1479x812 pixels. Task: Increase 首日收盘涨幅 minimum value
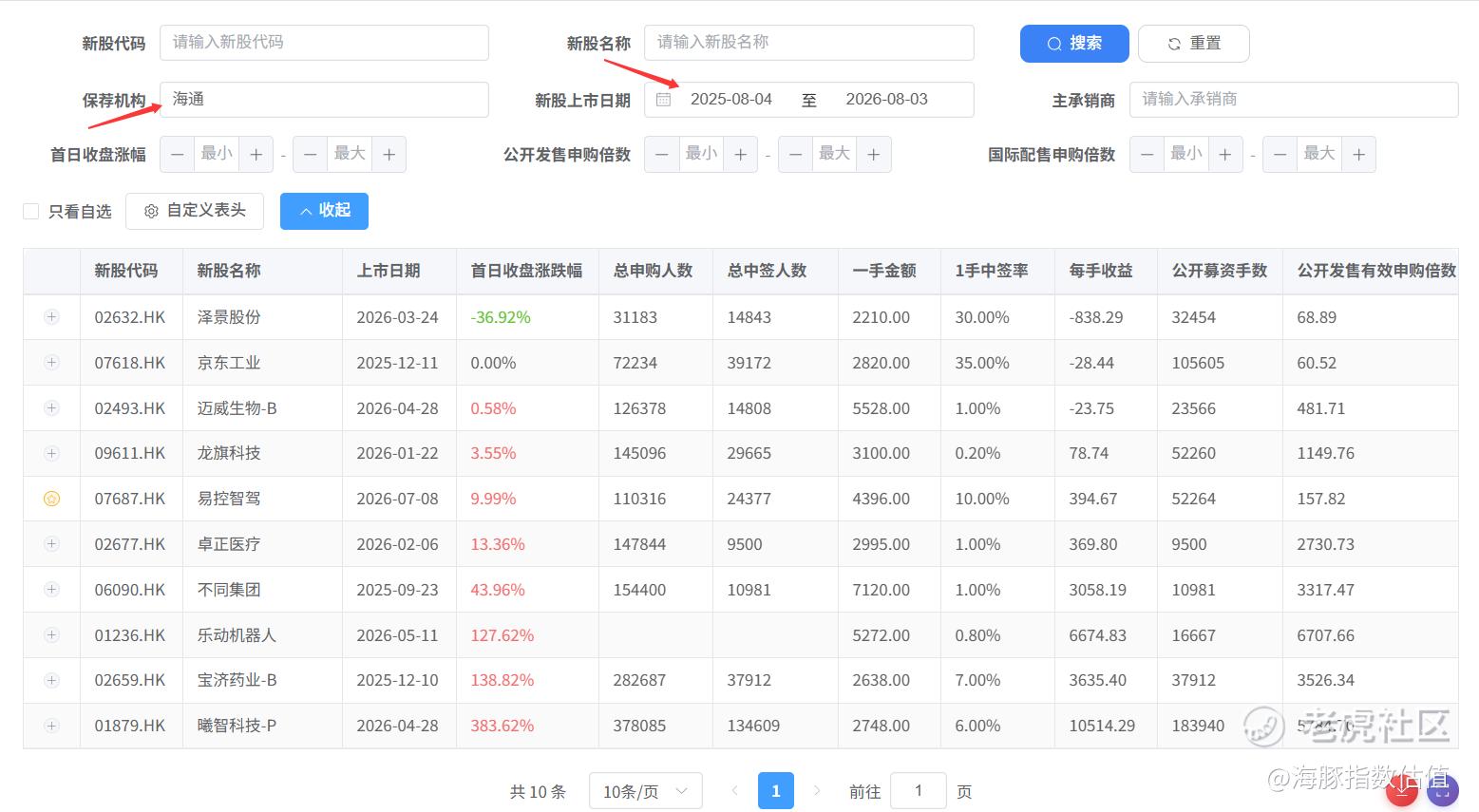pyautogui.click(x=256, y=155)
